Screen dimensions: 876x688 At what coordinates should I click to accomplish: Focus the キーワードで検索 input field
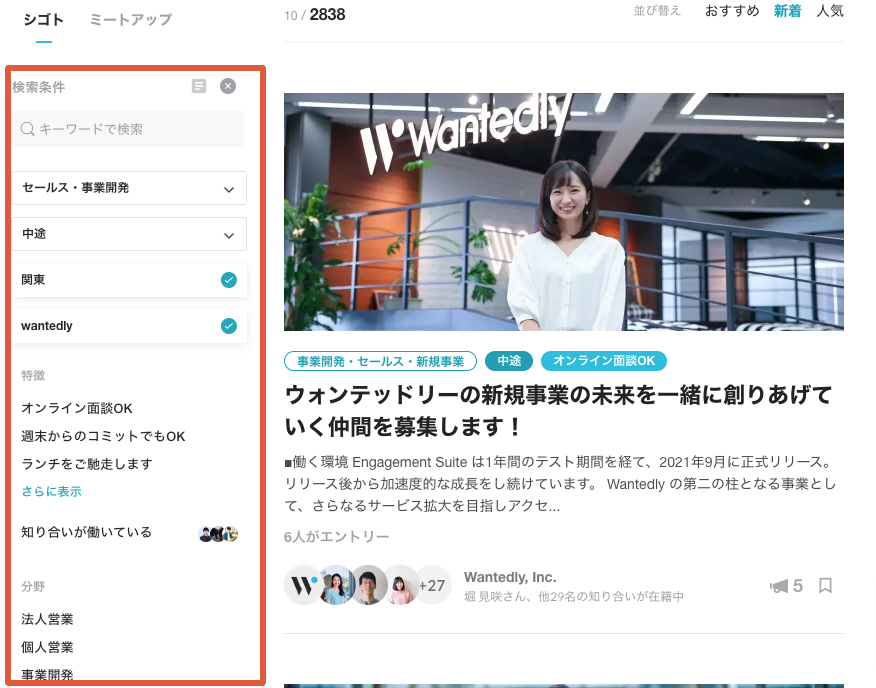[128, 129]
